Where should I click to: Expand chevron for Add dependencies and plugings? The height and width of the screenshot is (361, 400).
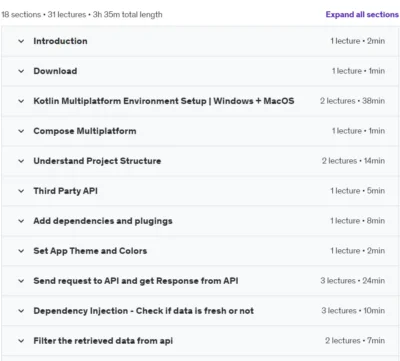point(21,221)
